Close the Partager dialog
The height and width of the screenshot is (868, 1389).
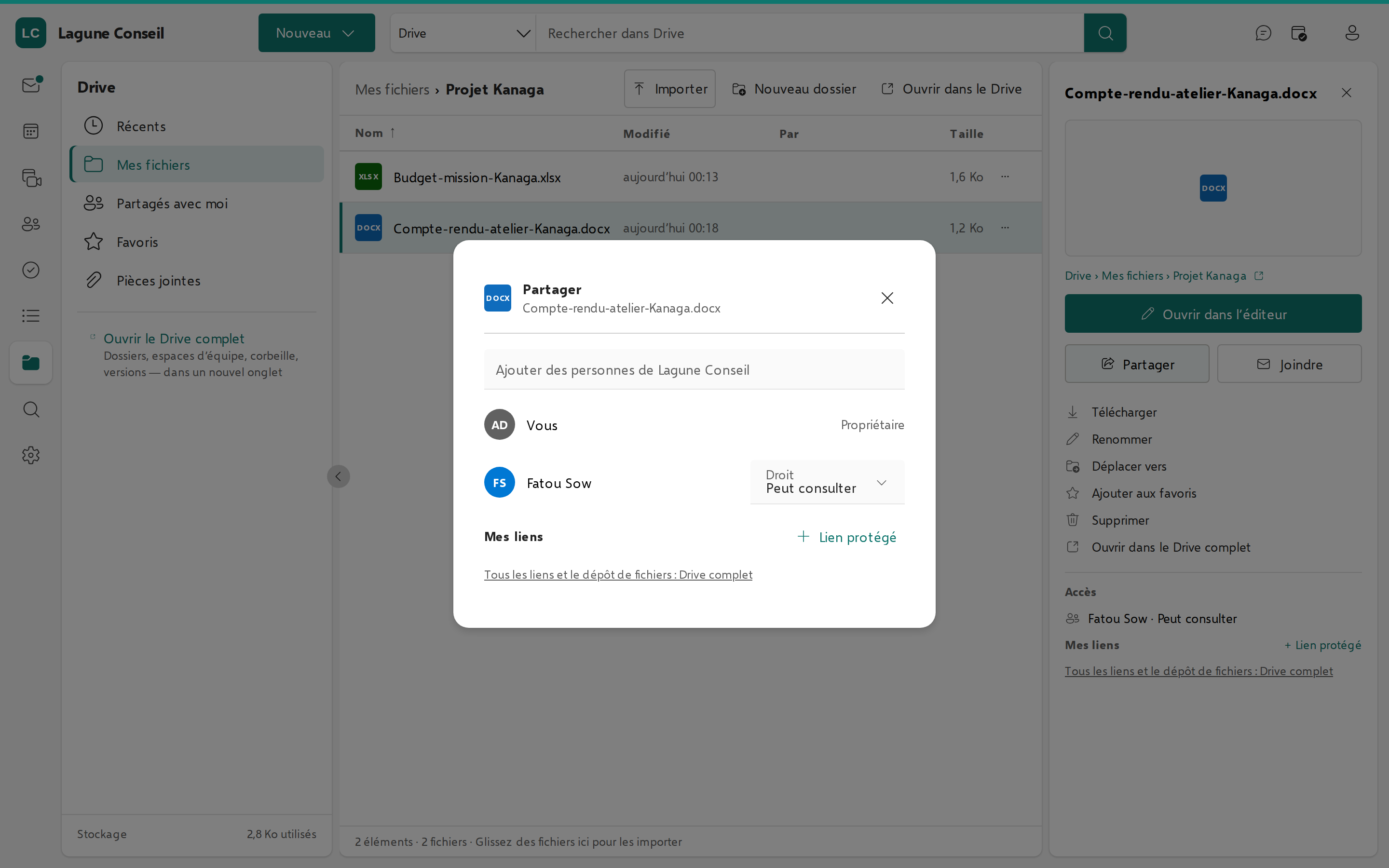click(887, 298)
